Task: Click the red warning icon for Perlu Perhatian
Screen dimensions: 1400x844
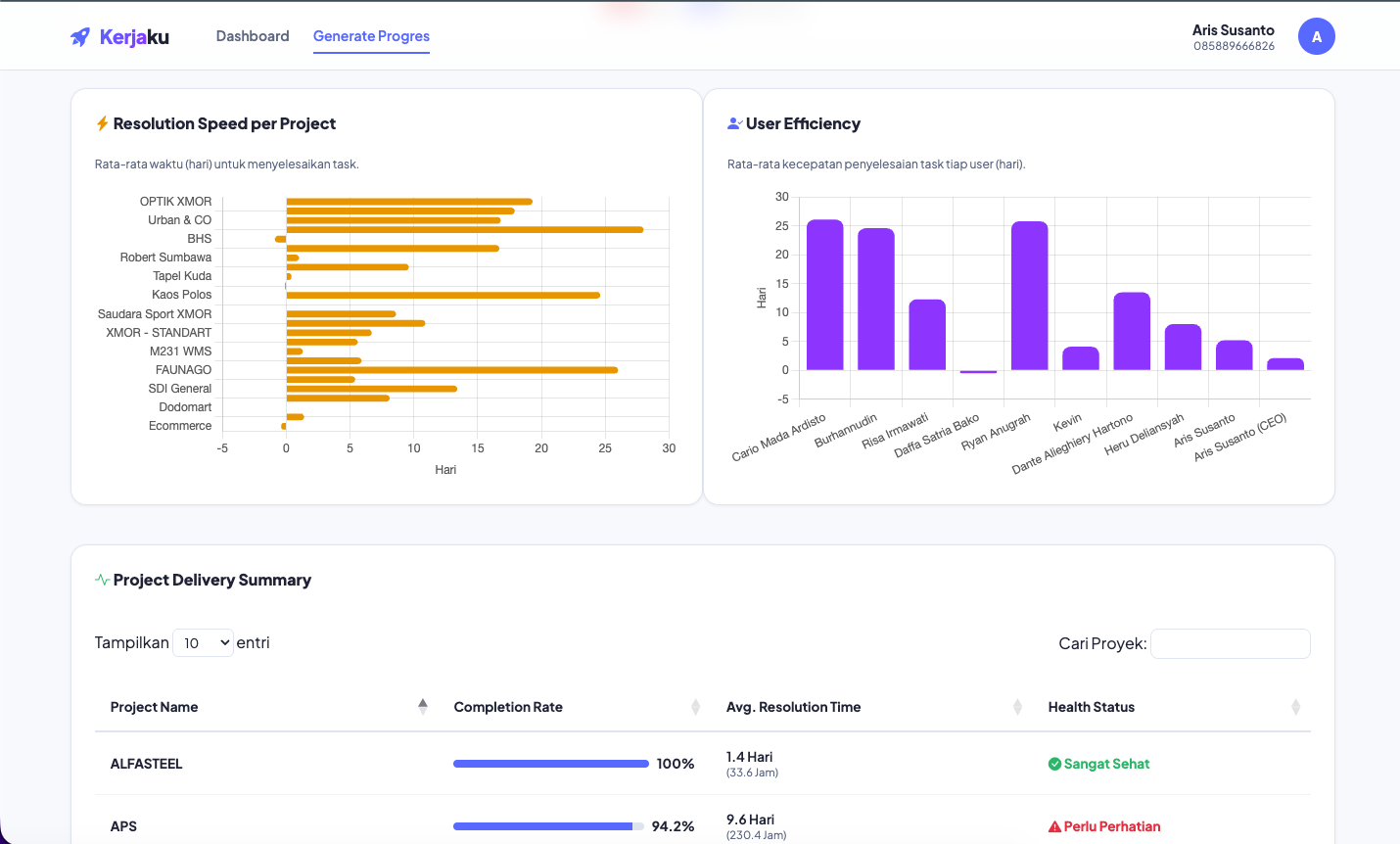Action: (x=1054, y=826)
